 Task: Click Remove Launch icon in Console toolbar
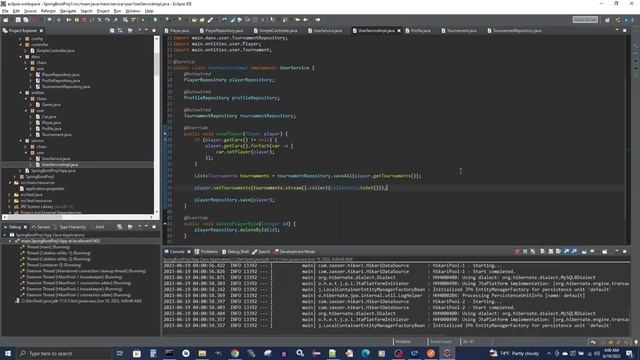[x=525, y=252]
